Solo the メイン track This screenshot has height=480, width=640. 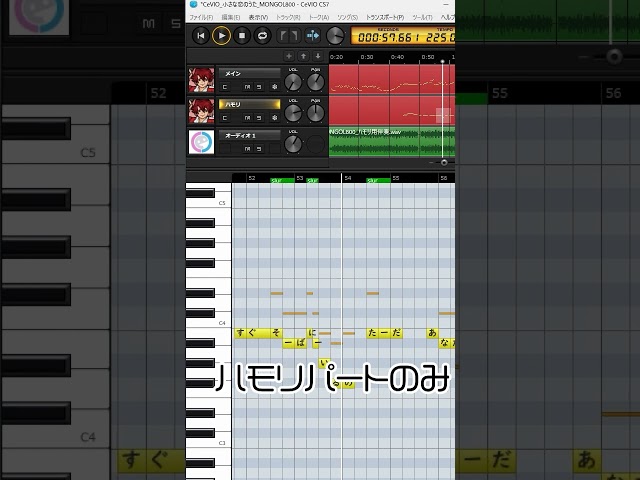pos(259,87)
